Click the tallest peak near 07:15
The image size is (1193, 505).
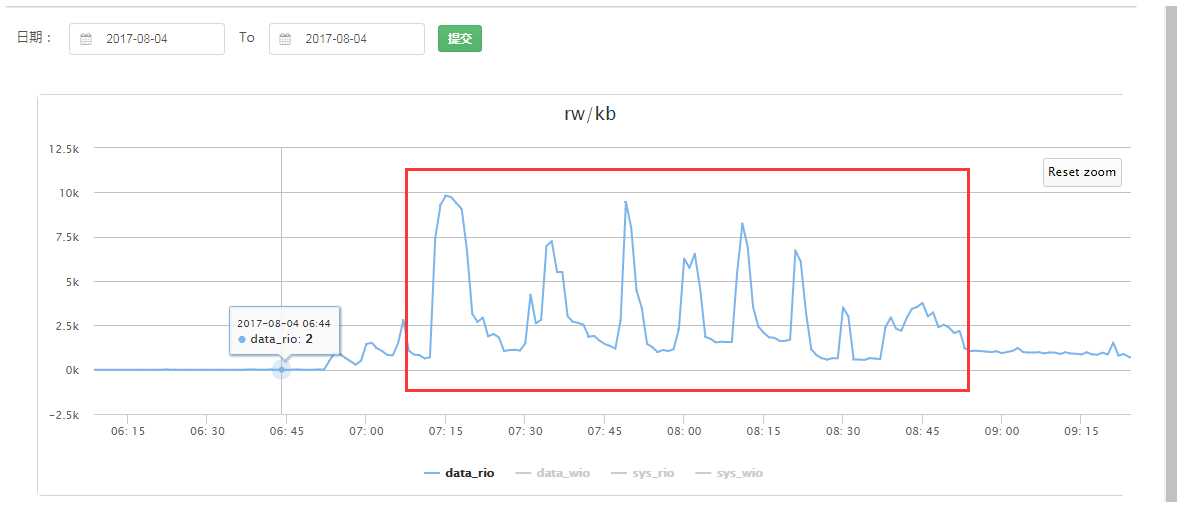[447, 195]
